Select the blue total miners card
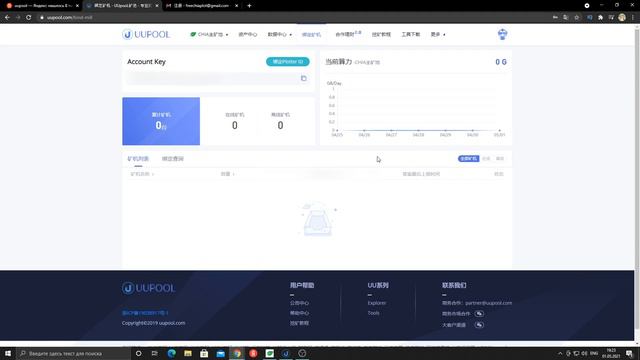Viewport: 640px width, 360px height. (161, 121)
